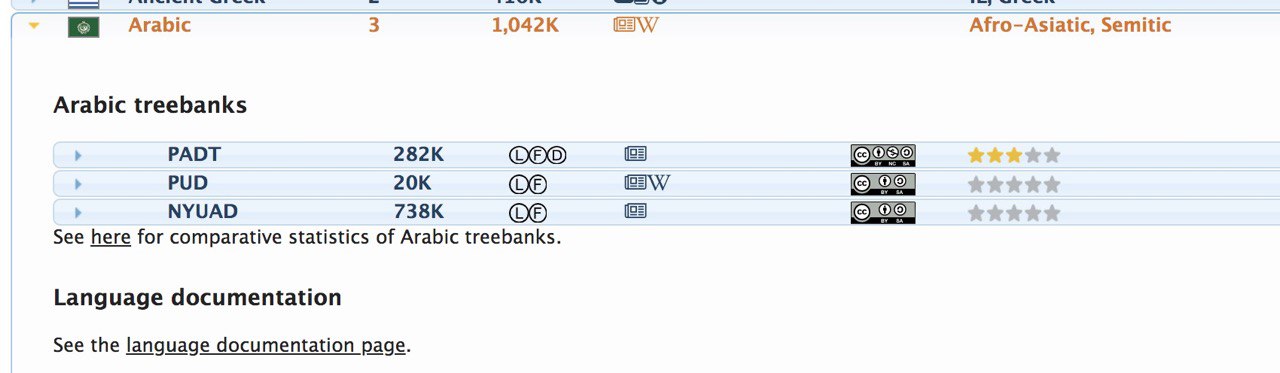Click the PADT dependencies D annotation icon
Image resolution: width=1280 pixels, height=373 pixels.
click(x=557, y=155)
